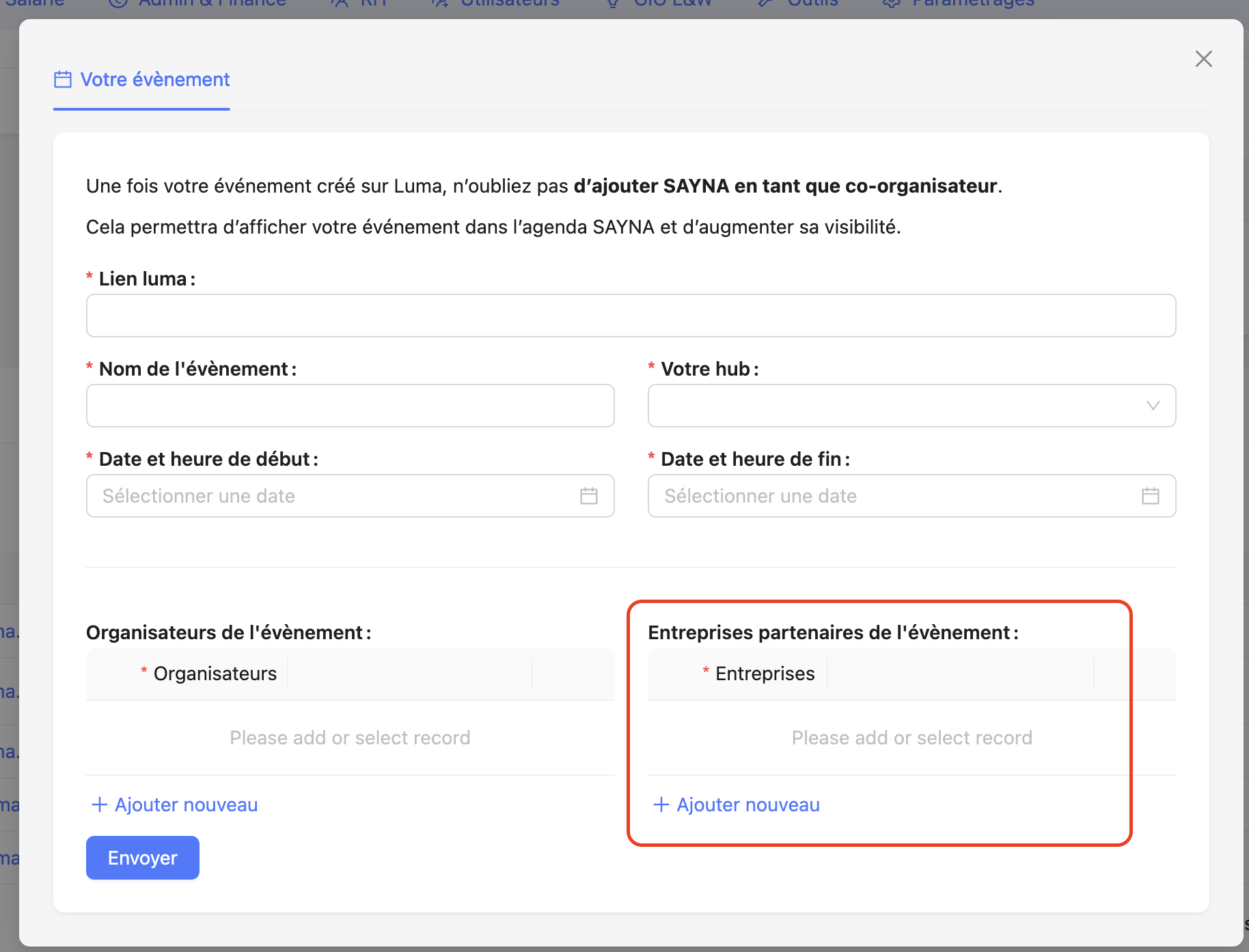The image size is (1249, 952).
Task: Click the calendar icon beside Votre évènement
Action: [x=63, y=80]
